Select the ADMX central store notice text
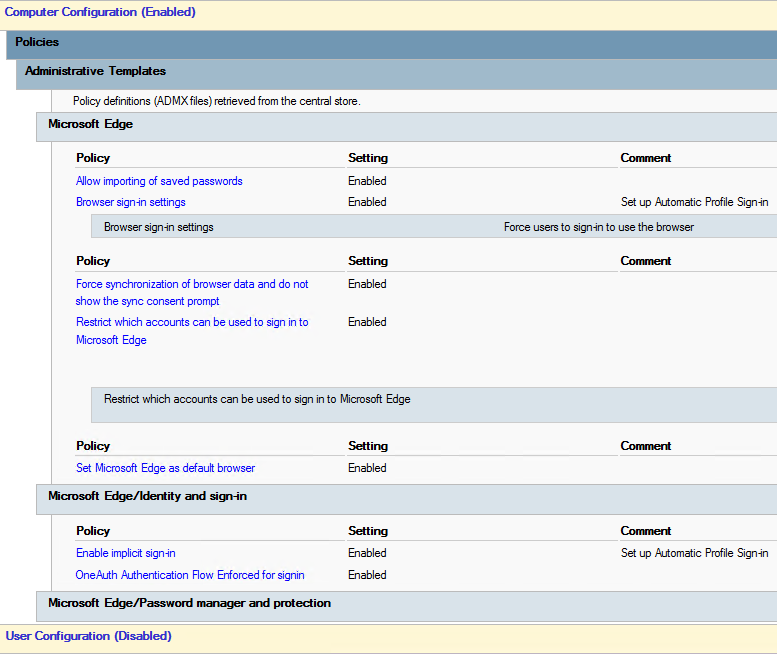Screen dimensions: 777x654 pyautogui.click(x=217, y=101)
